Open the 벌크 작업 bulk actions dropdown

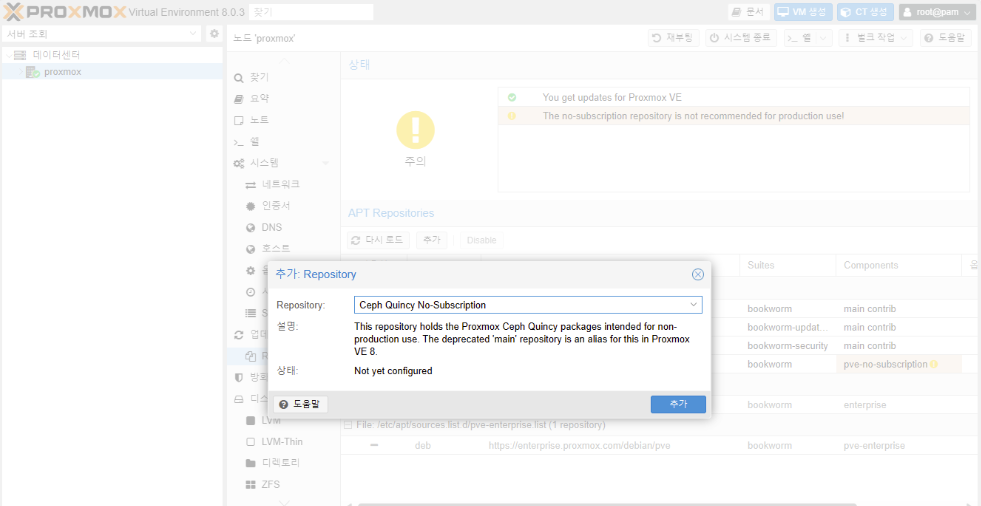pyautogui.click(x=875, y=38)
